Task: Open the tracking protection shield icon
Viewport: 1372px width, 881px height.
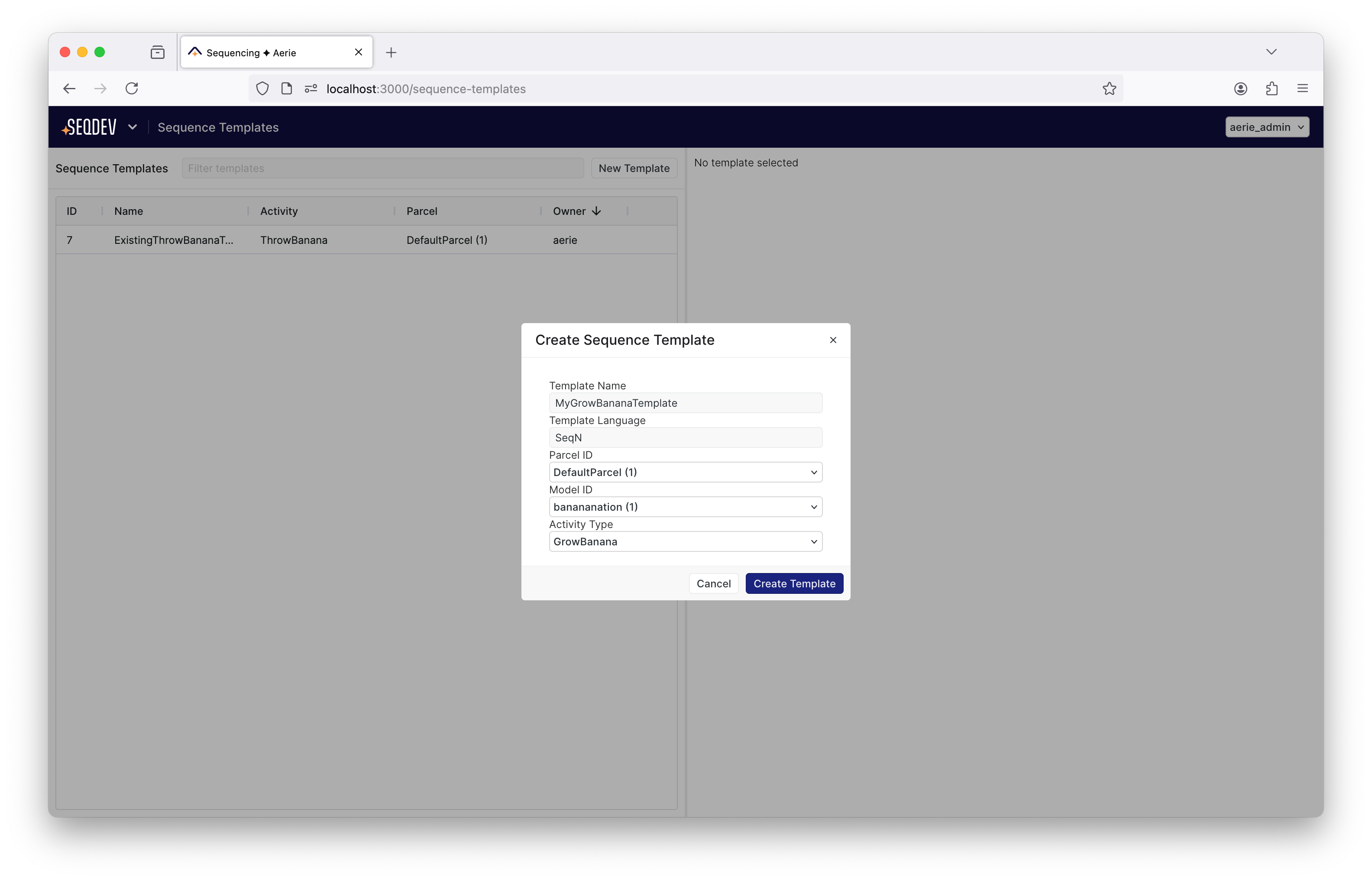Action: [262, 89]
